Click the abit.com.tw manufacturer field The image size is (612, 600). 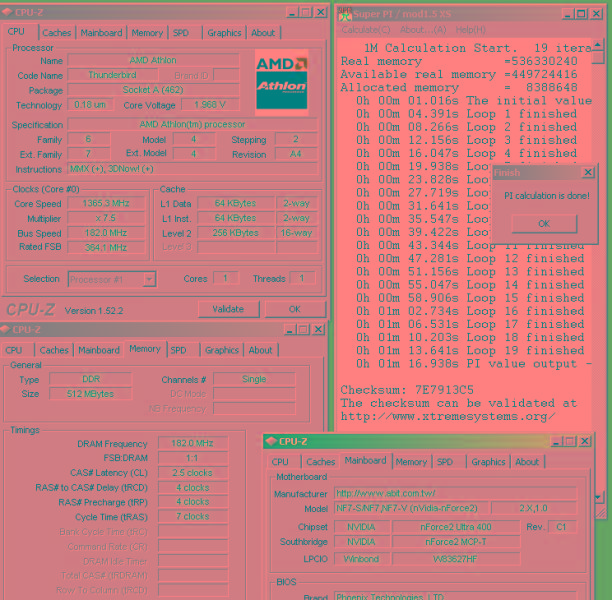pyautogui.click(x=455, y=493)
